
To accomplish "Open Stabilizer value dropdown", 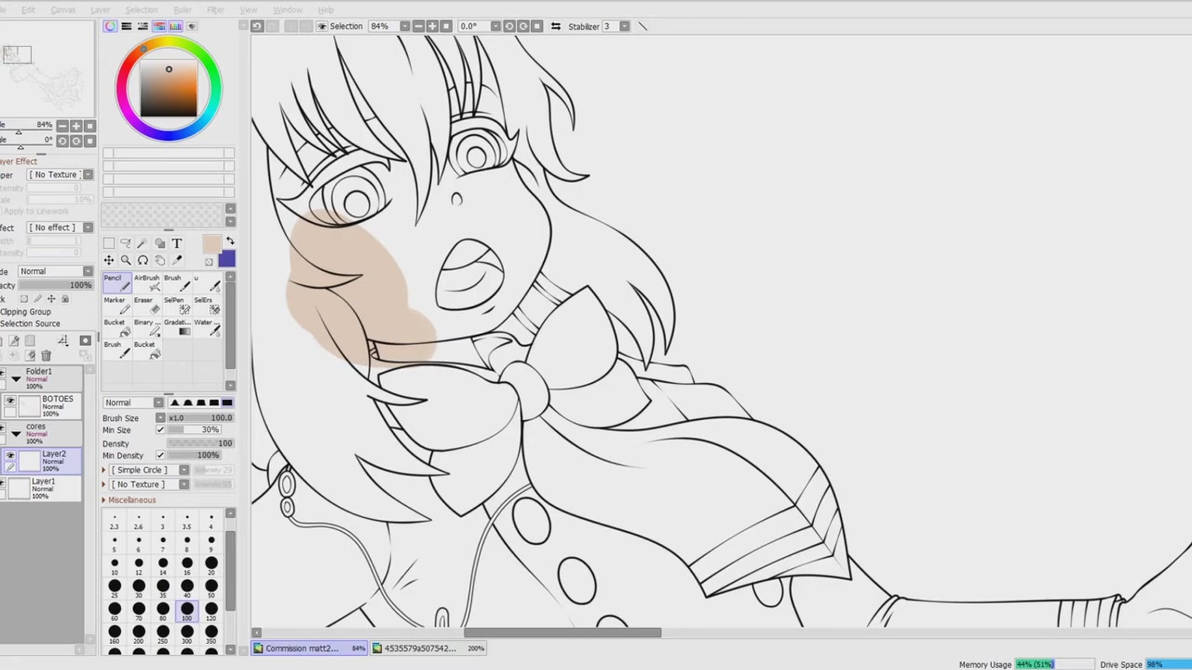I will (624, 26).
